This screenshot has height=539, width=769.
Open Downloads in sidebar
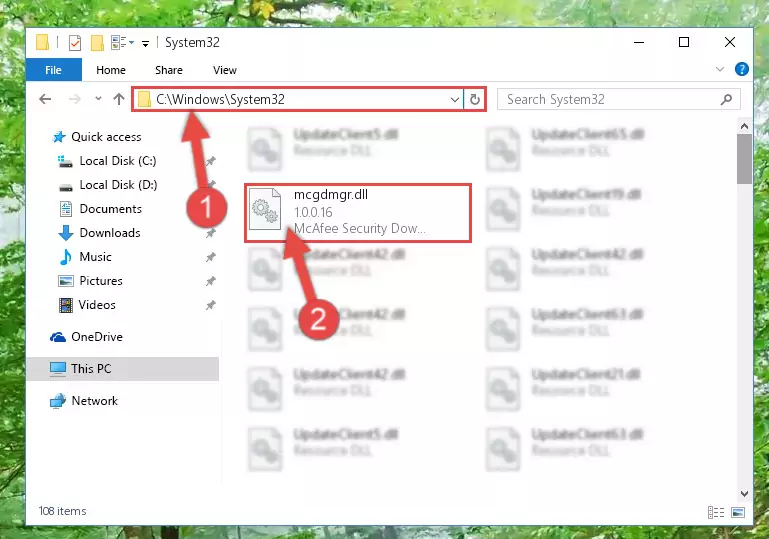pos(110,233)
